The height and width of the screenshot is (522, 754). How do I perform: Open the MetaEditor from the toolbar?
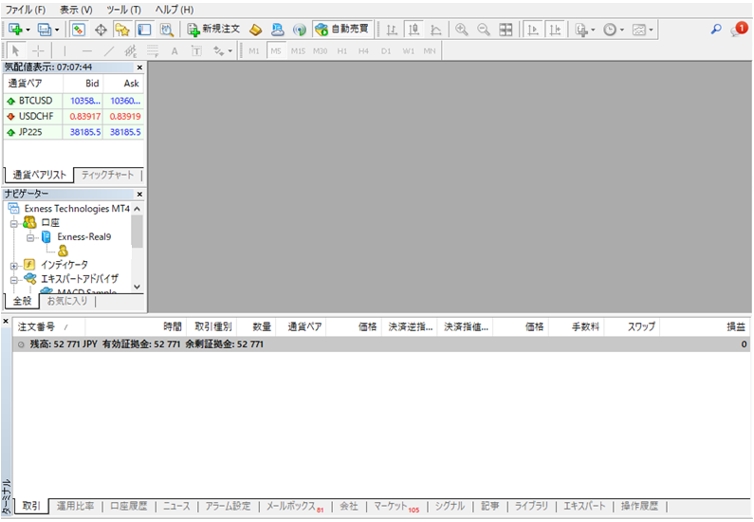tap(255, 30)
